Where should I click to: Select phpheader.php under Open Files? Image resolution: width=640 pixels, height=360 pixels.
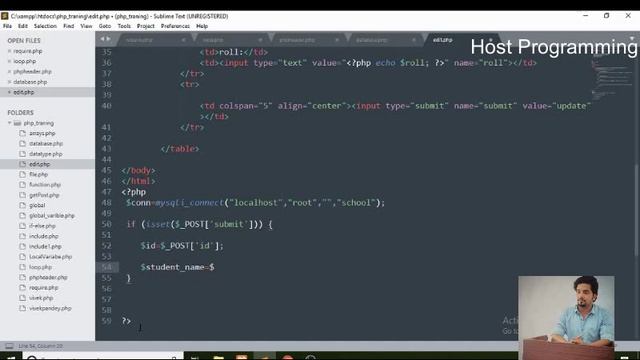(32, 71)
